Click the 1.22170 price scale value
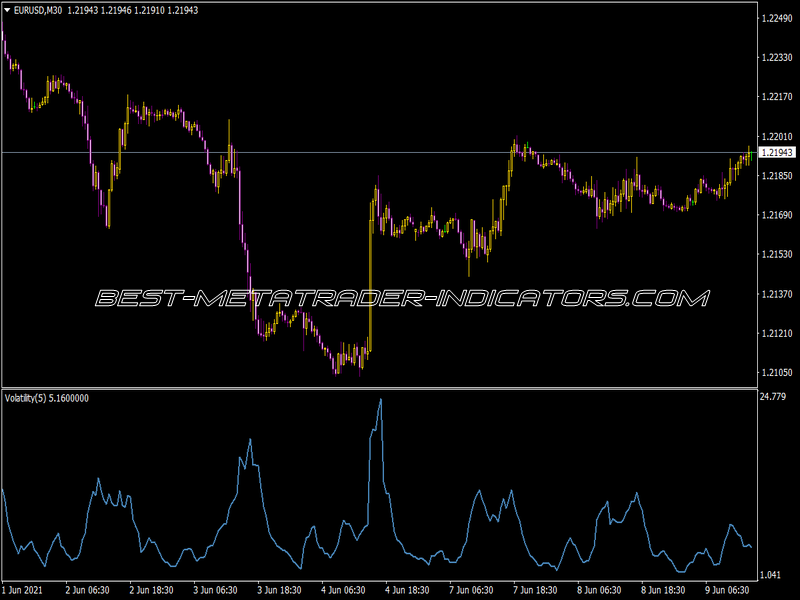The width and height of the screenshot is (800, 600). [x=777, y=97]
